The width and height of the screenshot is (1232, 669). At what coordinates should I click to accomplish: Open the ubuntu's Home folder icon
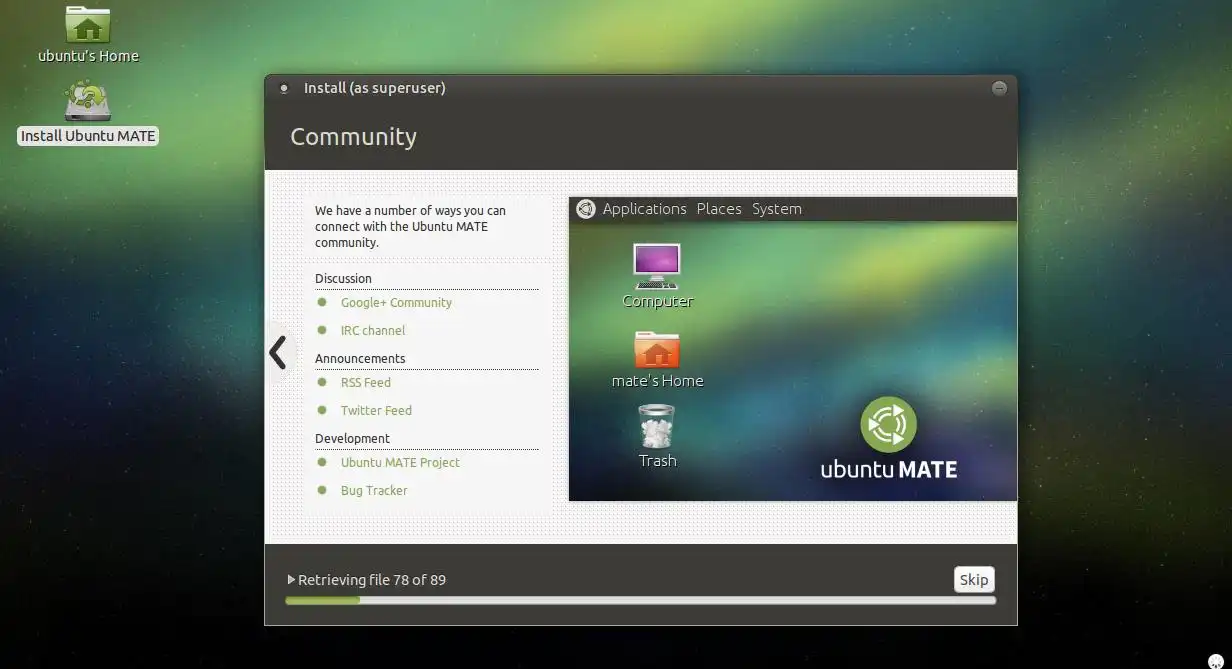[x=88, y=24]
